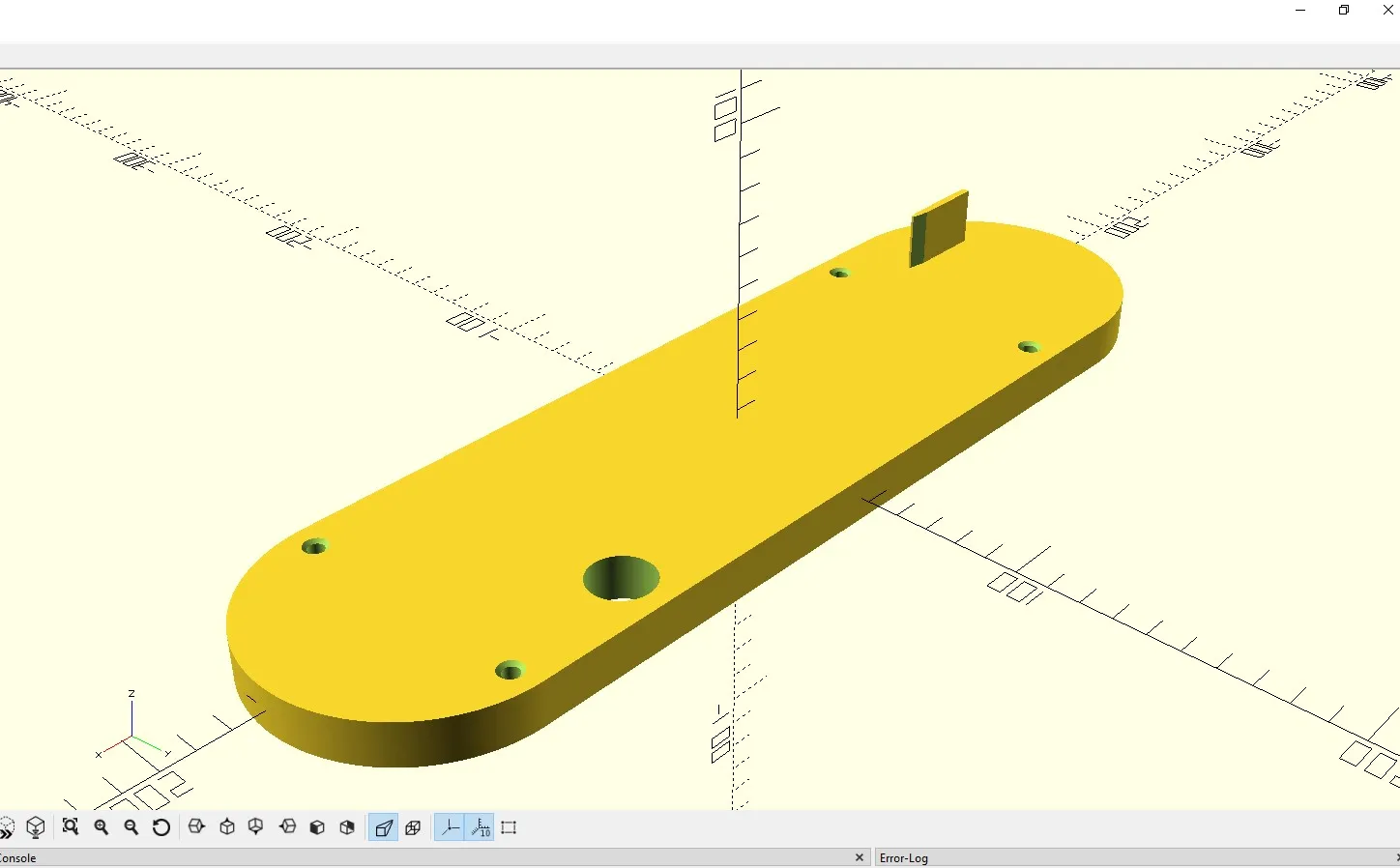This screenshot has width=1400, height=868.
Task: Click the Preview icon in the toolbar
Action: [x=7, y=827]
